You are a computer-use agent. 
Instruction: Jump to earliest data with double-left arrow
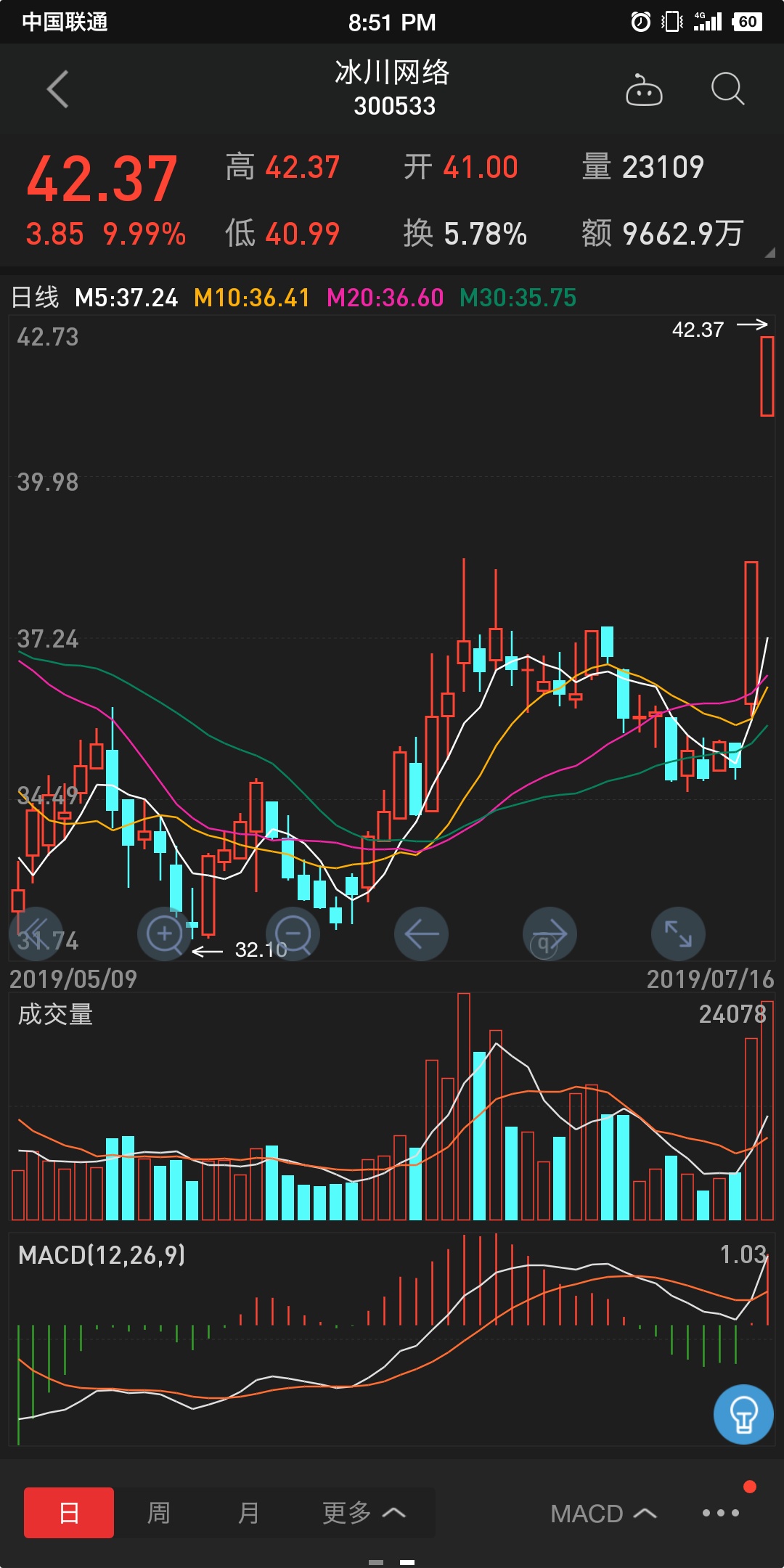click(x=35, y=934)
